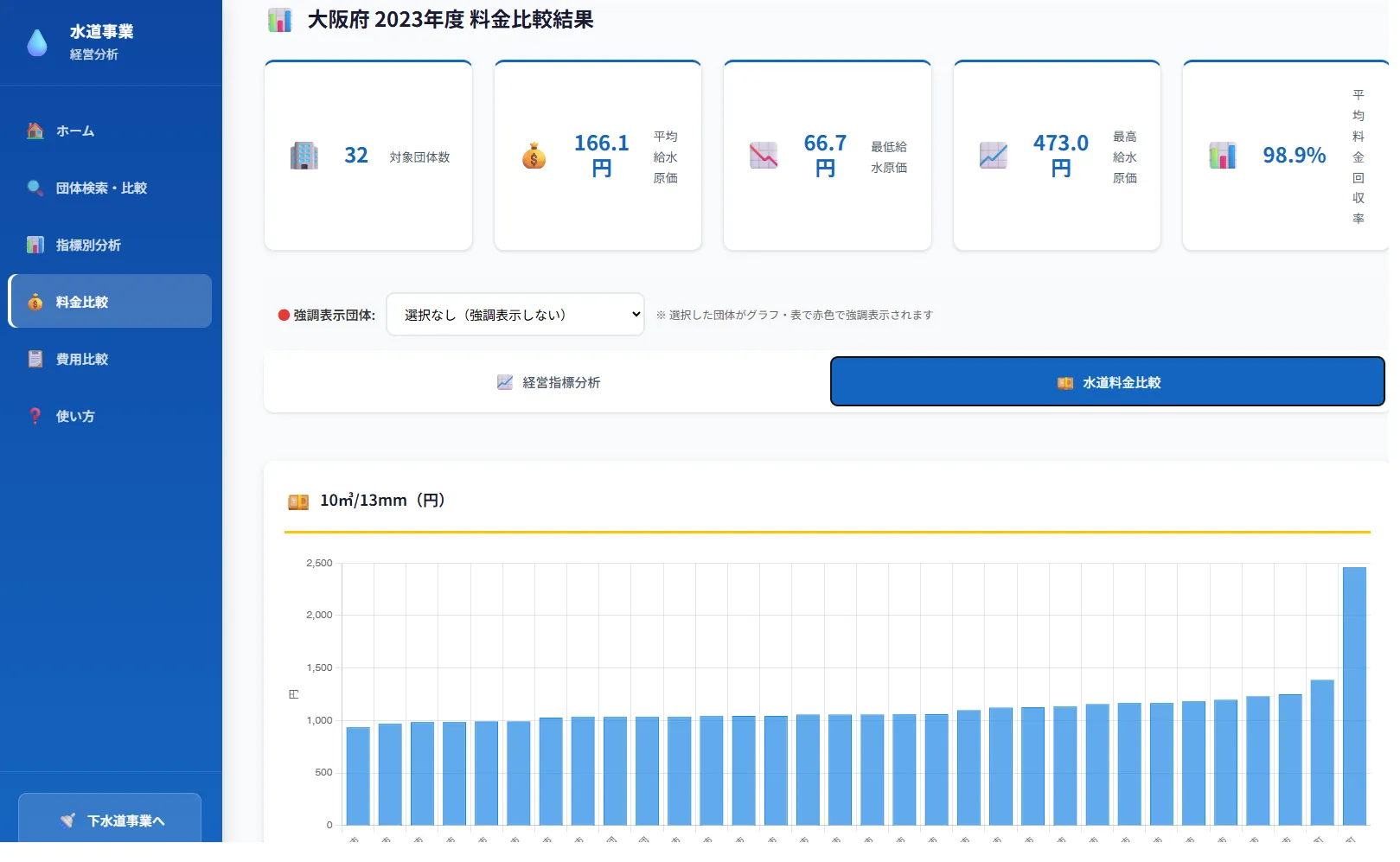Screen dimensions: 1400x862
Task: Open 団体検索・比較 in the sidebar
Action: point(110,188)
